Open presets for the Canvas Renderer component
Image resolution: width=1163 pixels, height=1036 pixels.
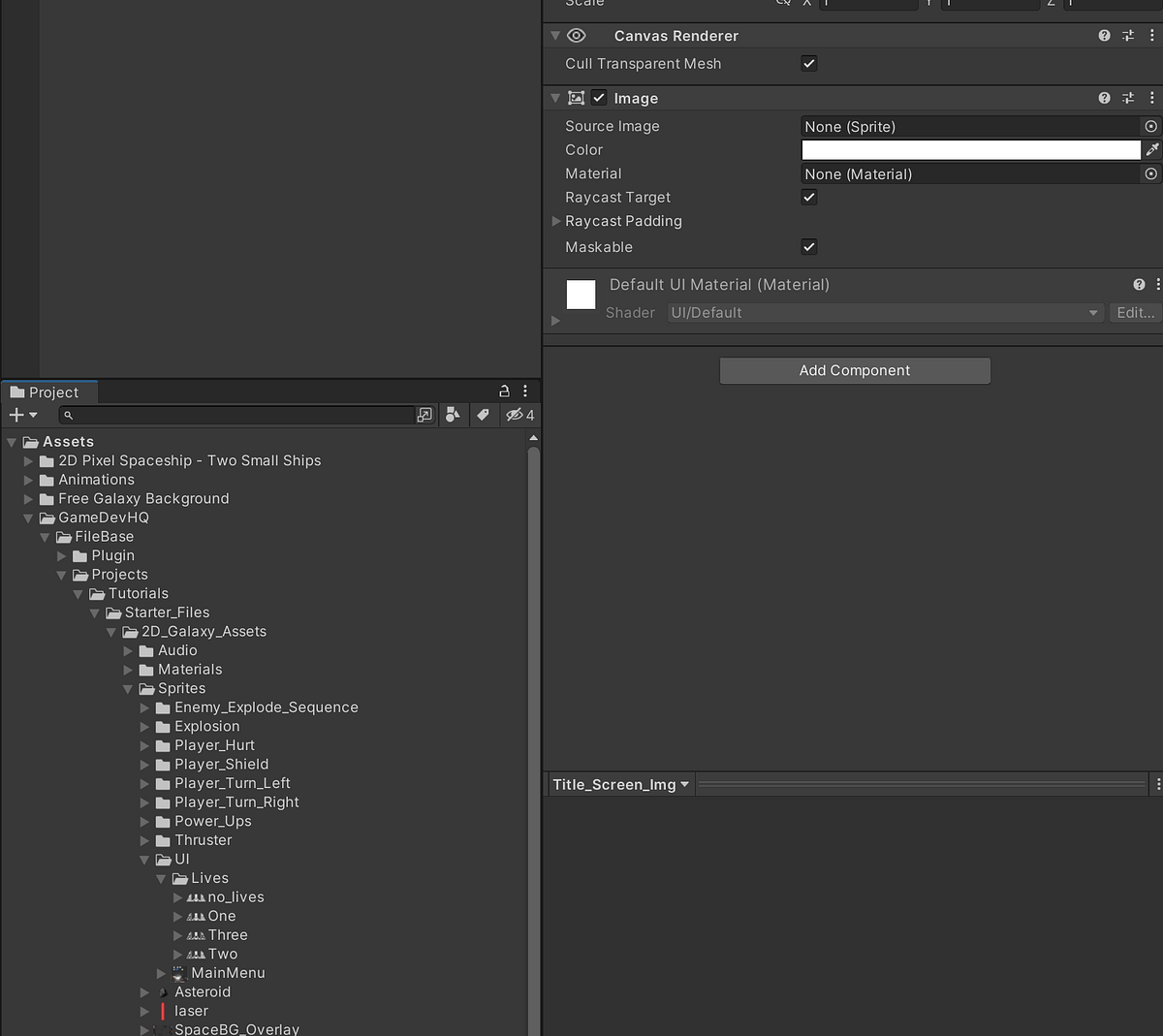pos(1127,35)
